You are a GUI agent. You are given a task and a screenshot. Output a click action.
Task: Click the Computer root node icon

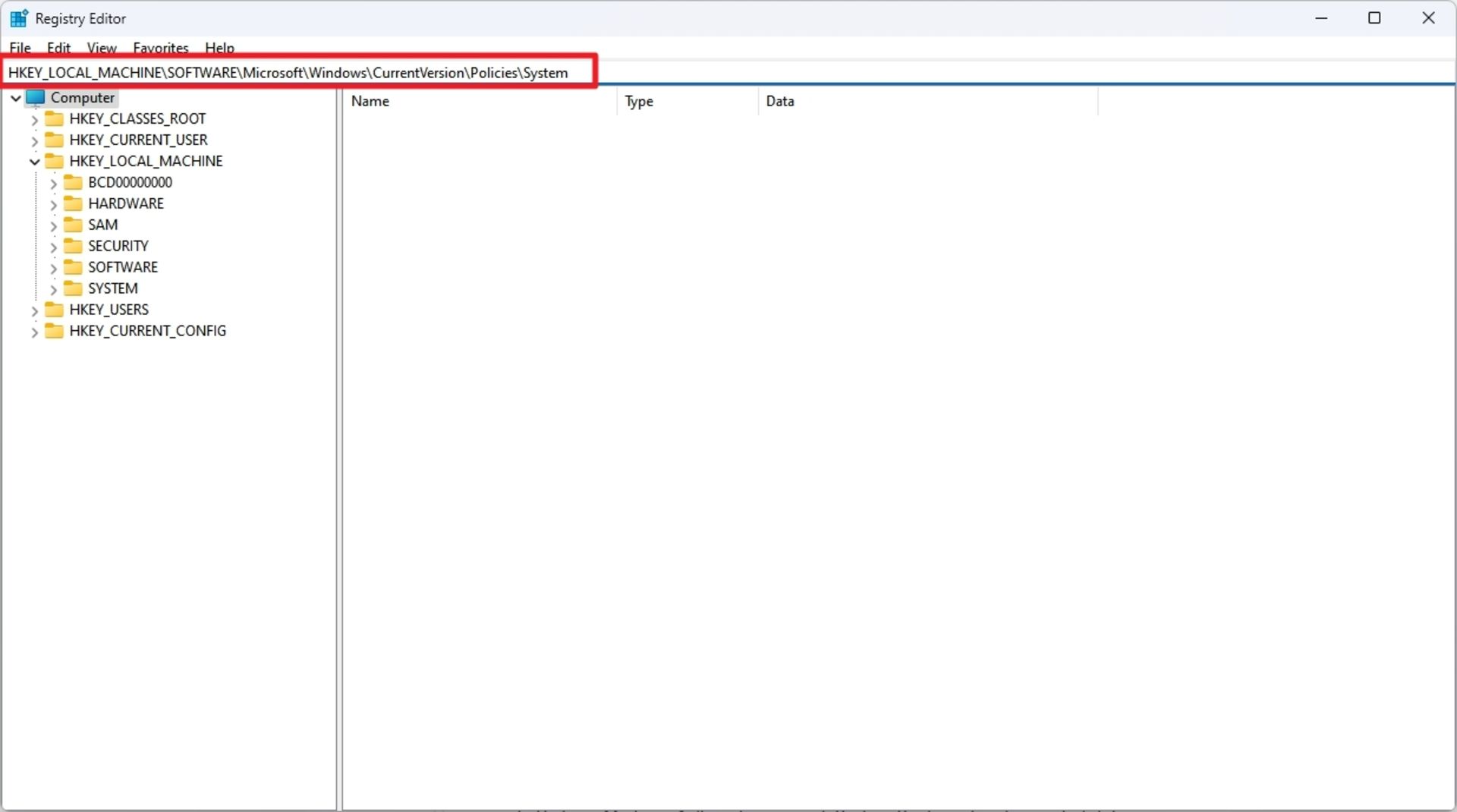(36, 98)
